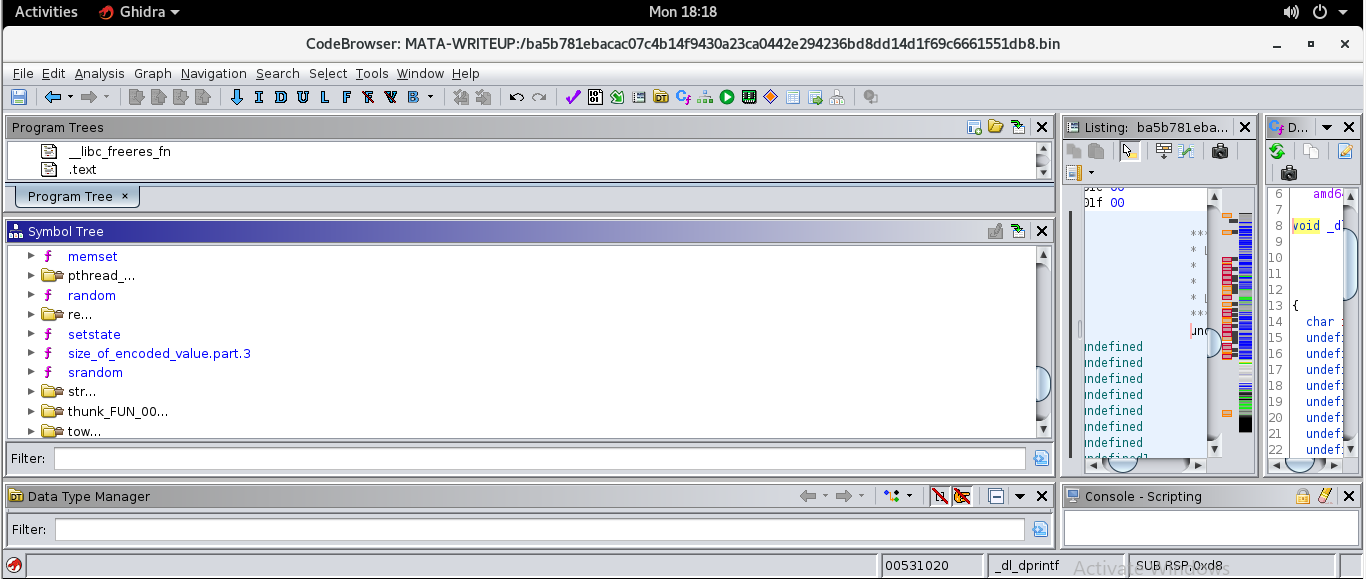The image size is (1366, 579).
Task: Click the Next Instruction 'I' icon
Action: pos(259,97)
